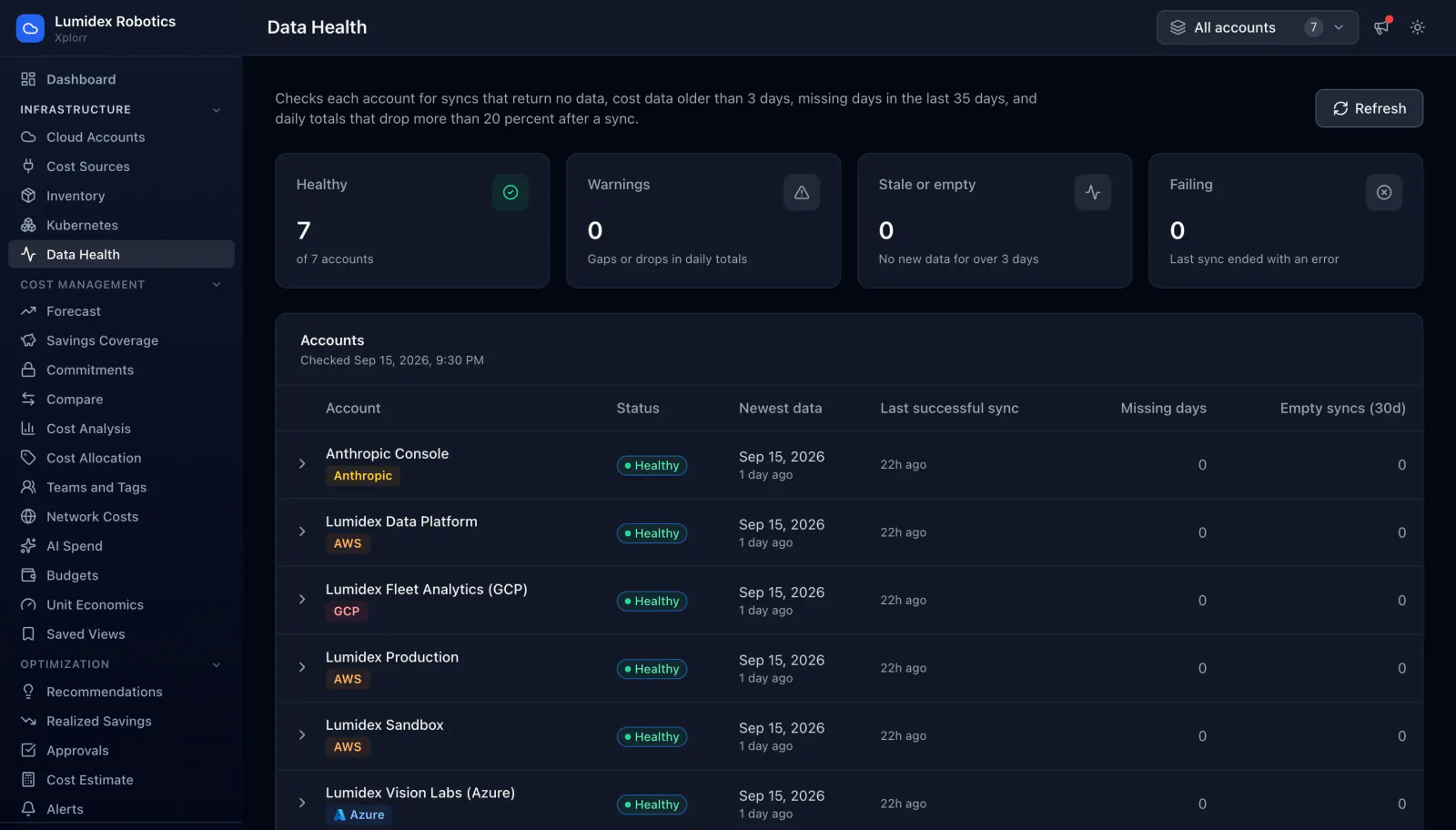Click the Account column header
This screenshot has height=830, width=1456.
click(353, 409)
